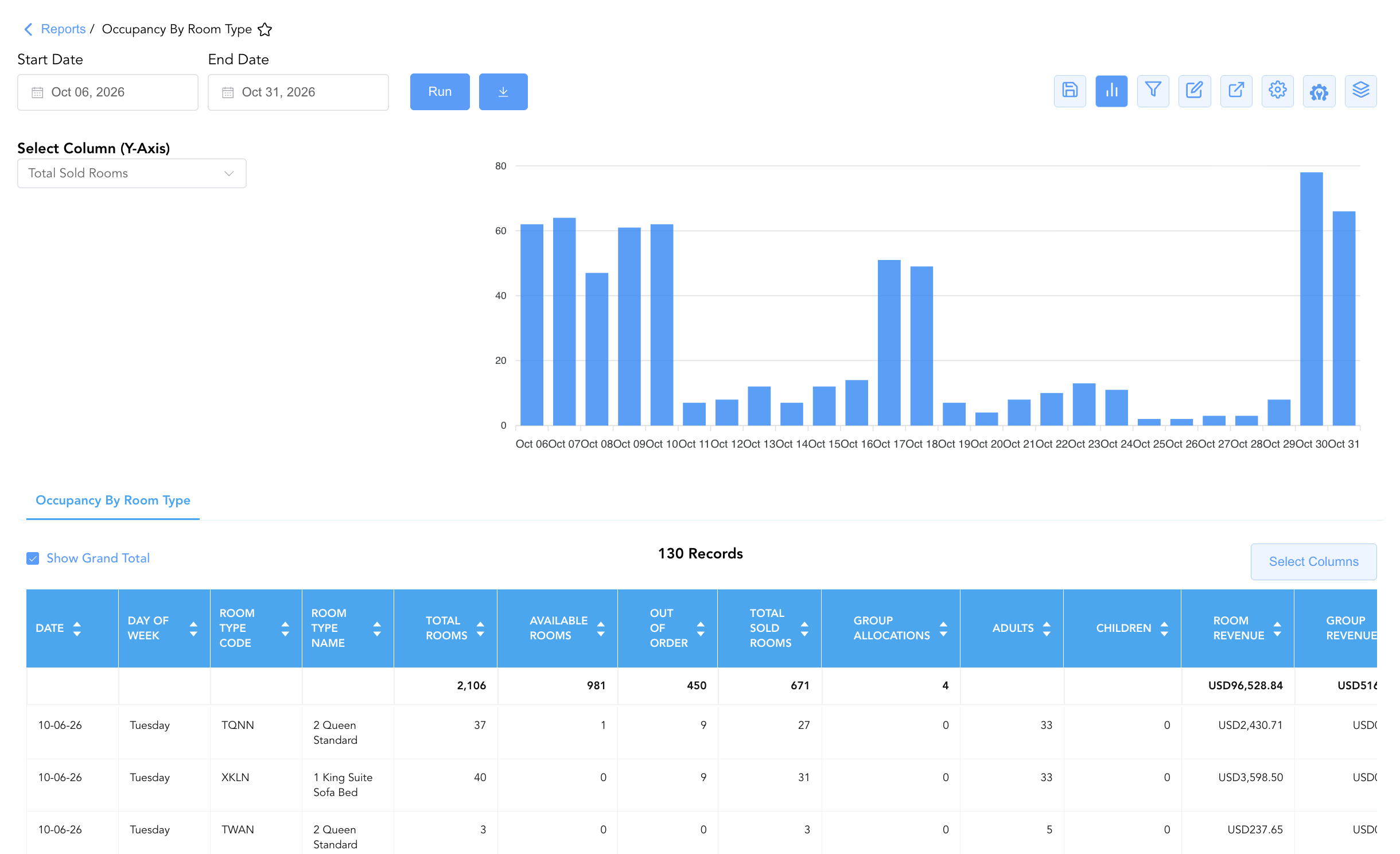Click the Oct 17 bar in chart
This screenshot has width=1400, height=854.
(889, 343)
